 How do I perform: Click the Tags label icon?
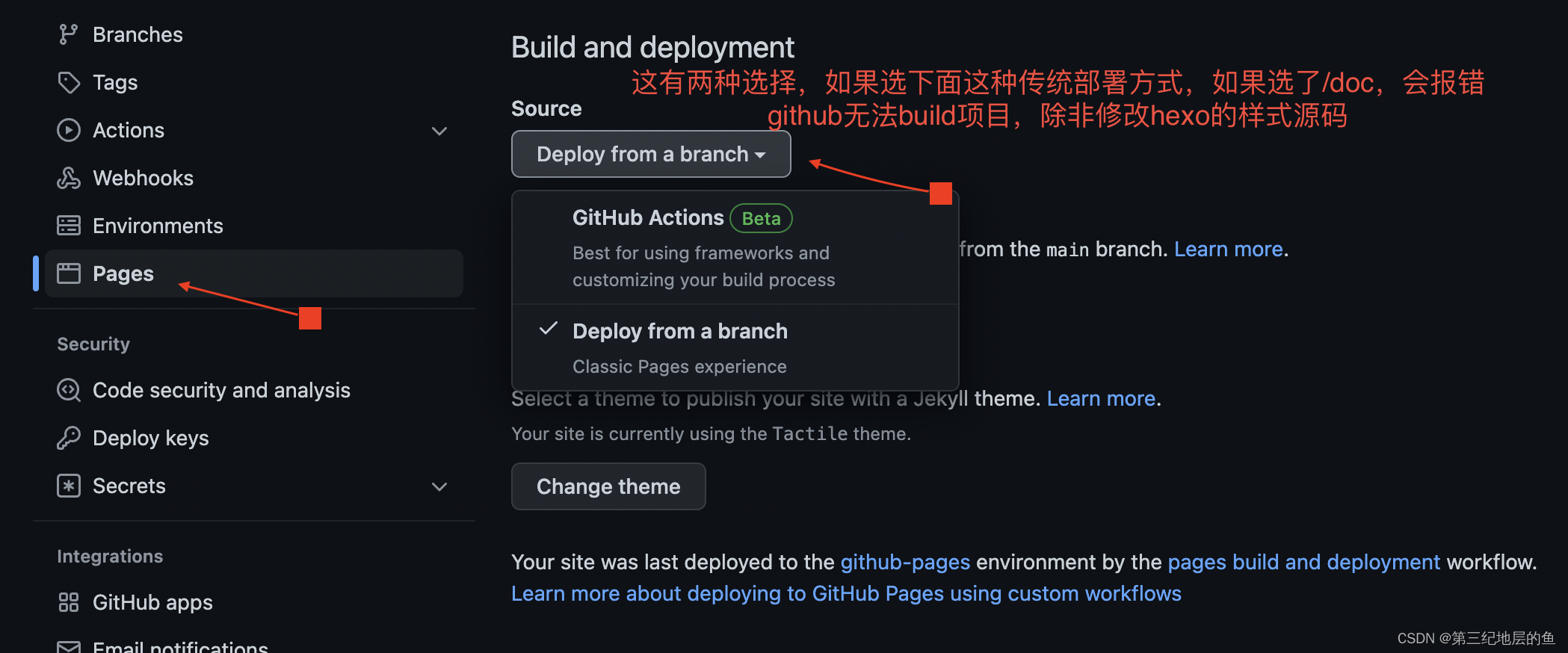69,82
